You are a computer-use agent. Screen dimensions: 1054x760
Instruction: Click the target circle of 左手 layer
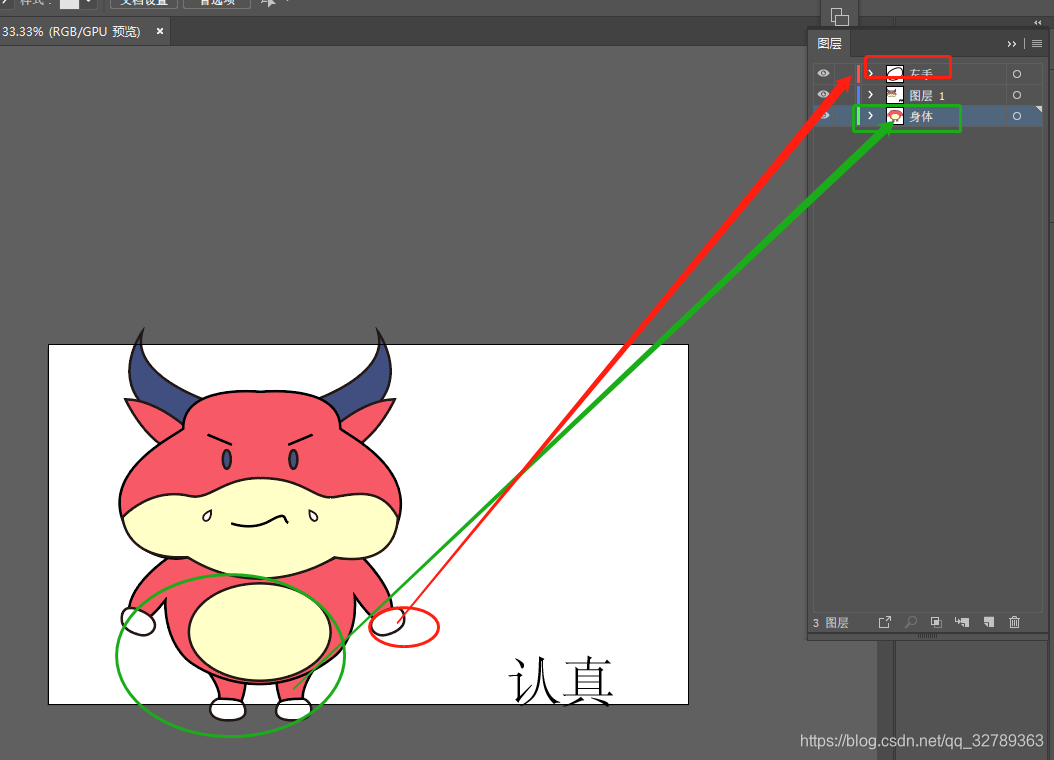point(1016,74)
